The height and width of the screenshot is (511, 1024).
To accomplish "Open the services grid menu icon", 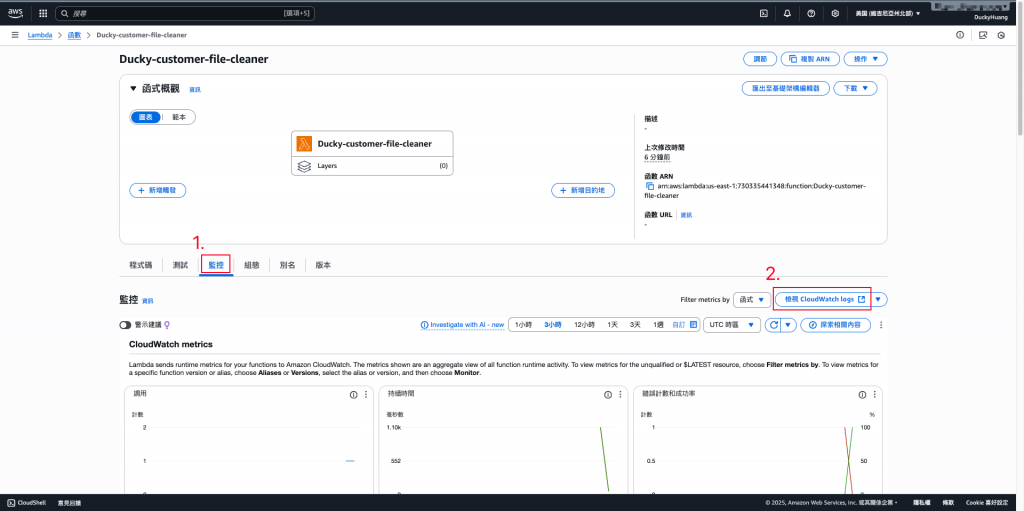I will point(43,13).
